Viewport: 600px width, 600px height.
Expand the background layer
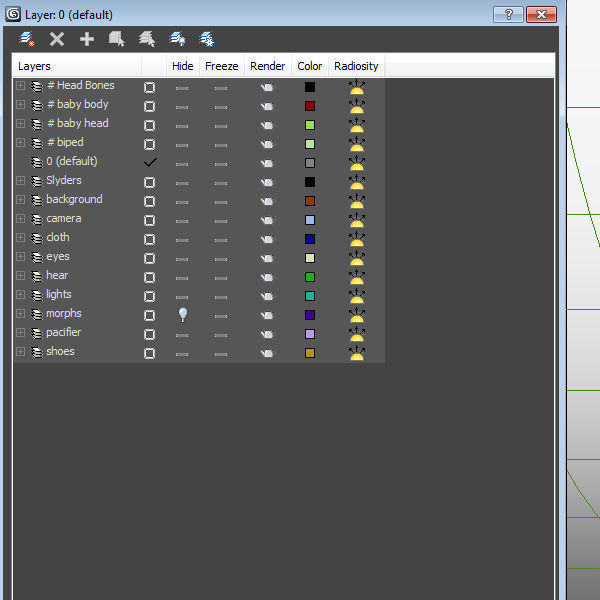click(x=20, y=200)
